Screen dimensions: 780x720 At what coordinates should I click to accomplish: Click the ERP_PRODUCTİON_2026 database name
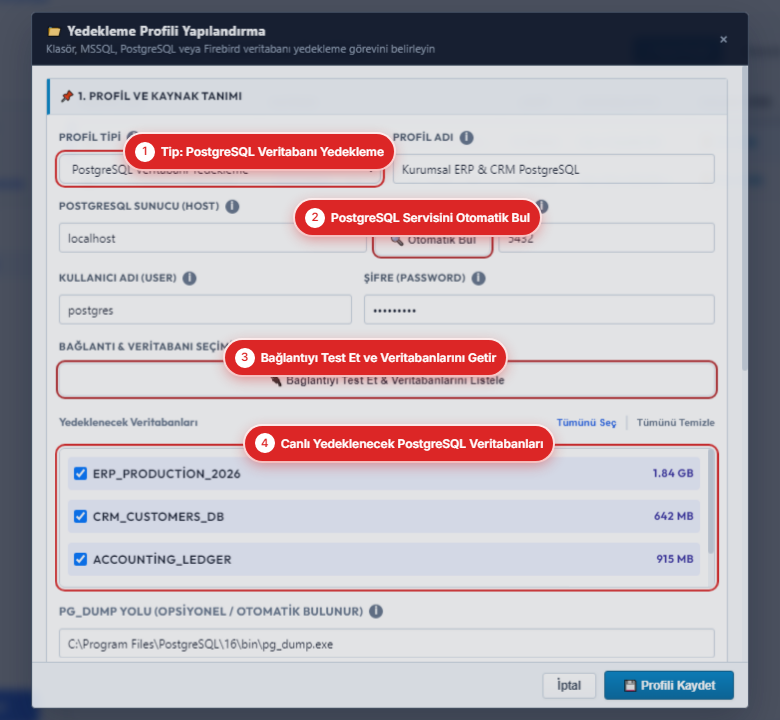(x=167, y=474)
